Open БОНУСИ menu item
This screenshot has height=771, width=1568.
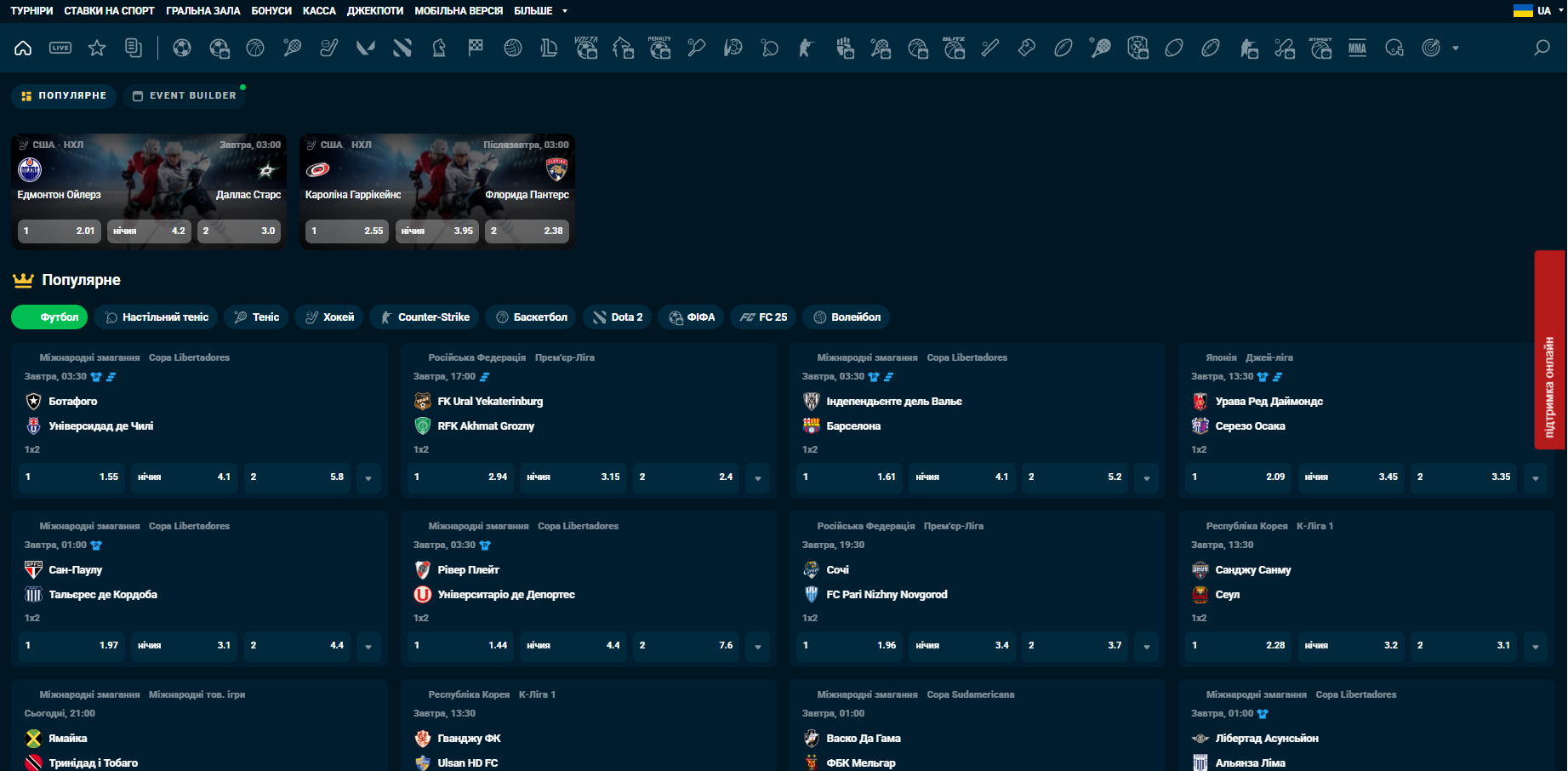[271, 11]
